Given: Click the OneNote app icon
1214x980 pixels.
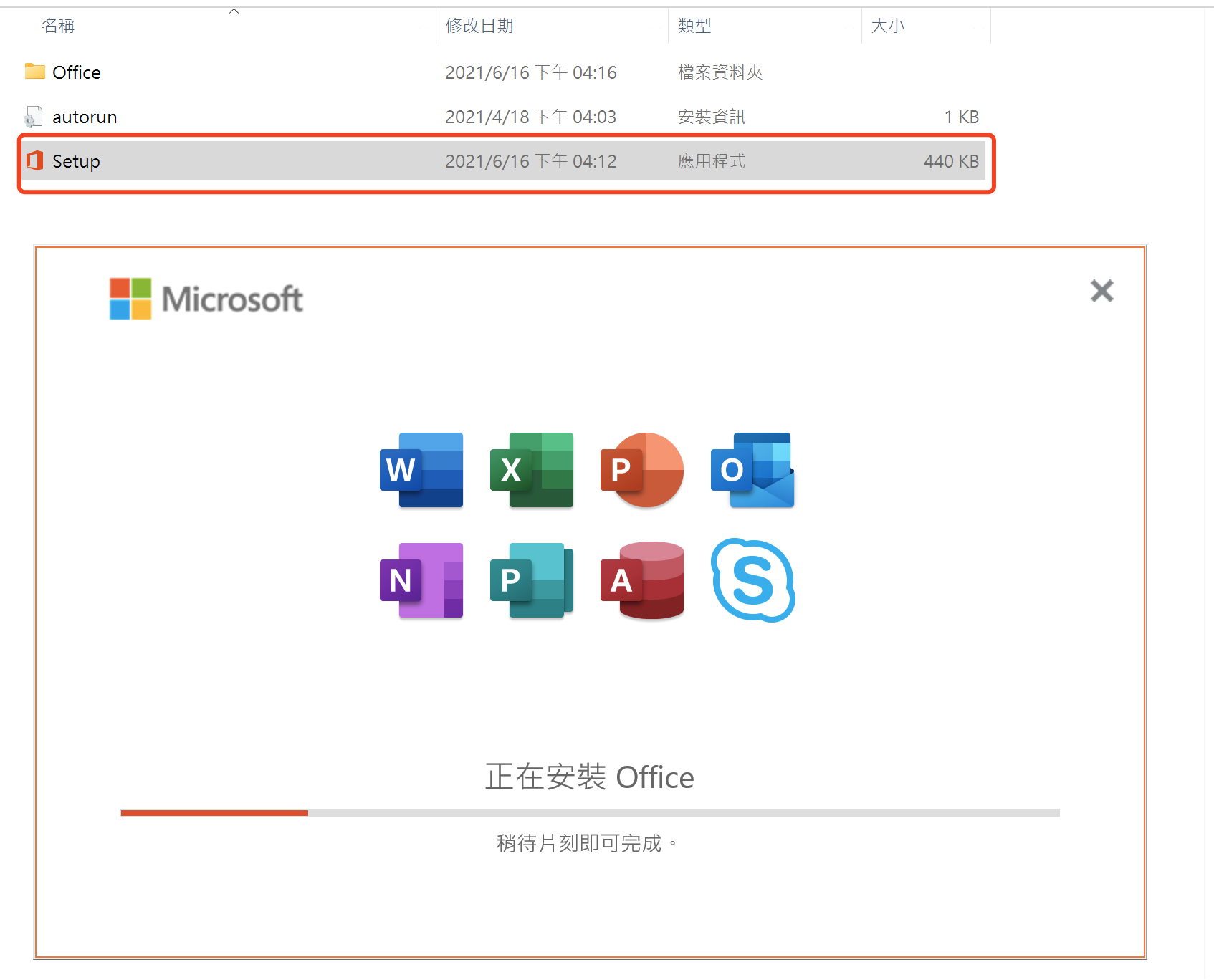Looking at the screenshot, I should tap(421, 580).
